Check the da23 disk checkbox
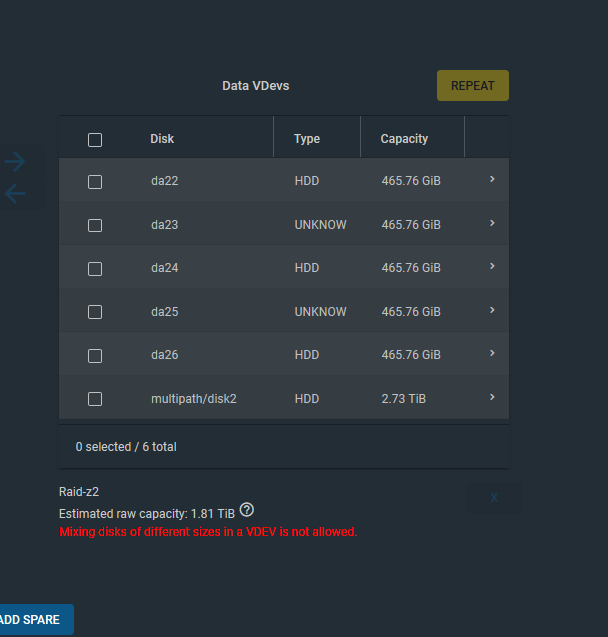The height and width of the screenshot is (637, 608). [95, 225]
